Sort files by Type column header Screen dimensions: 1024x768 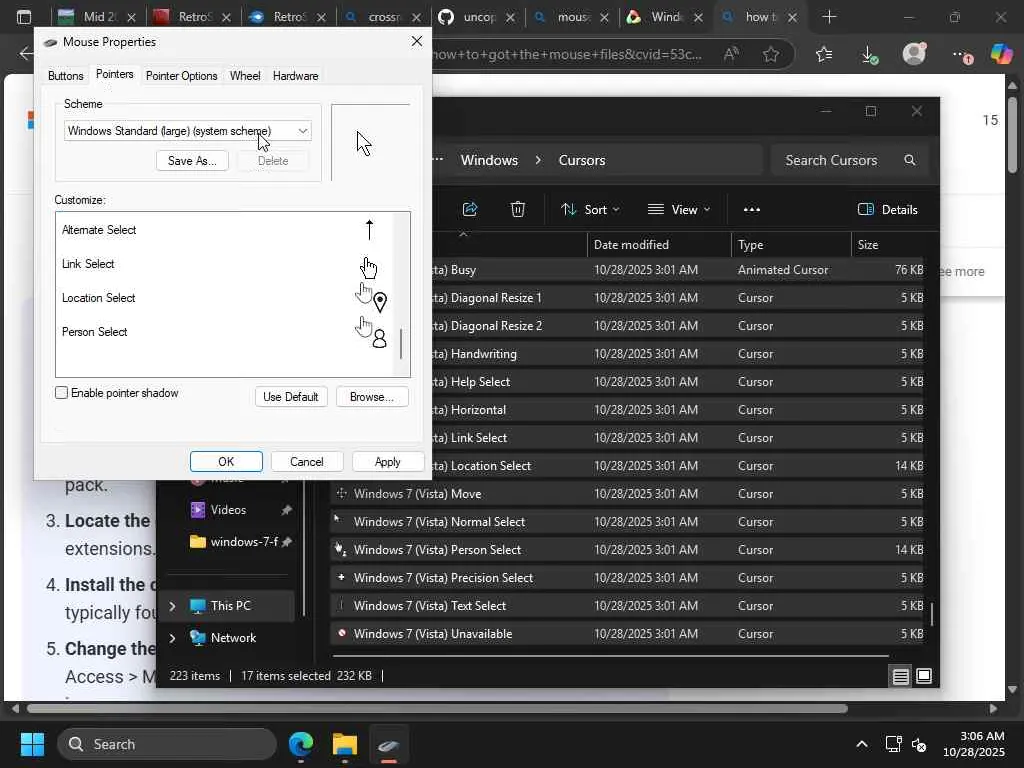coord(790,245)
